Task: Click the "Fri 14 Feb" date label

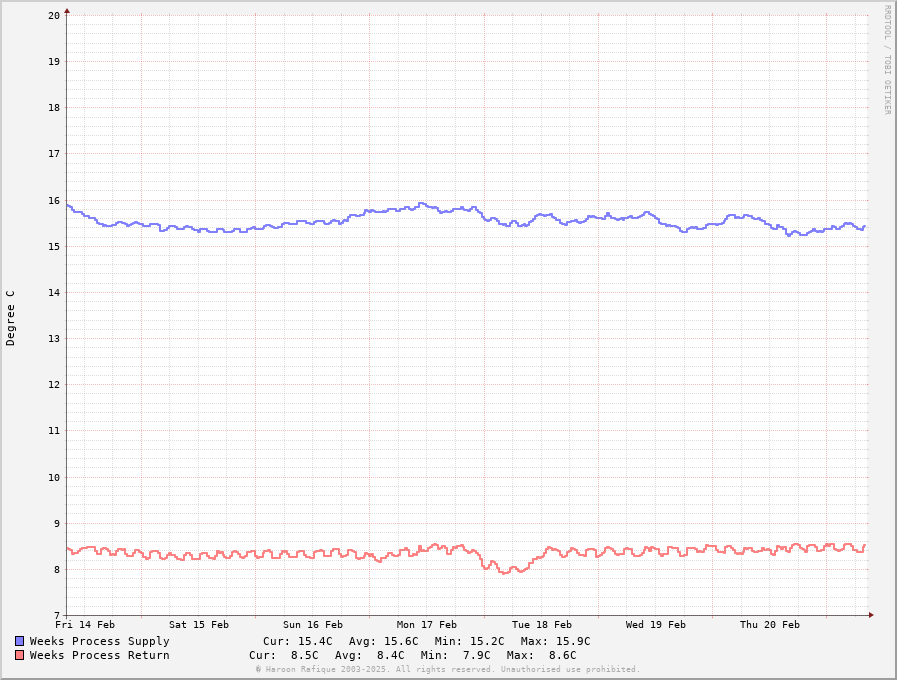Action: [x=85, y=625]
